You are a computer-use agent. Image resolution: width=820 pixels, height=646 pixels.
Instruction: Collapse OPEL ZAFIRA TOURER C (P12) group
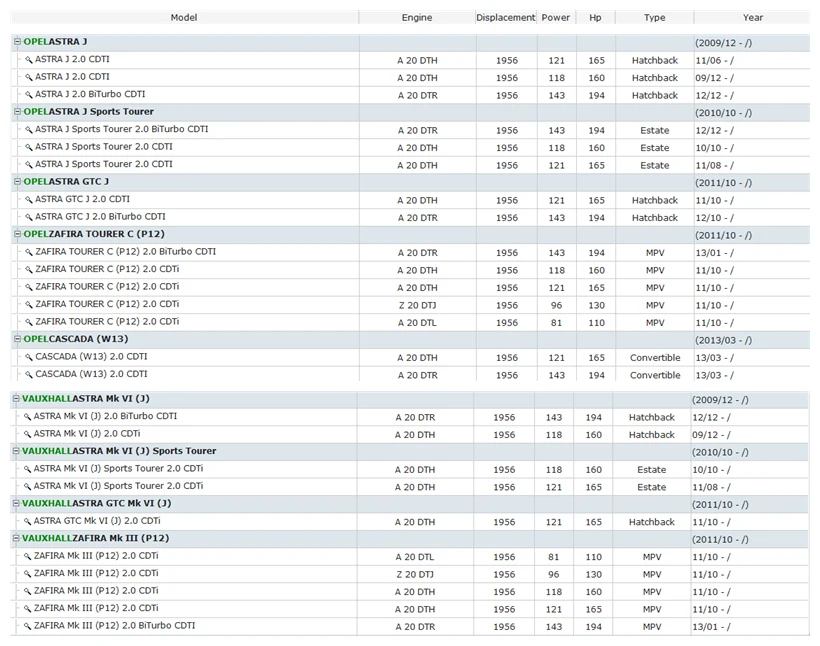coord(18,234)
